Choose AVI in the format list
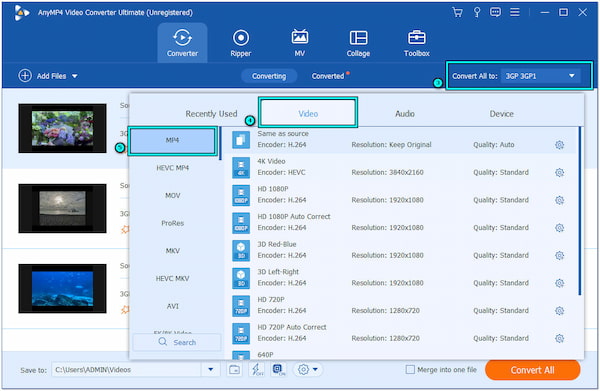Image resolution: width=600 pixels, height=391 pixels. pyautogui.click(x=172, y=306)
